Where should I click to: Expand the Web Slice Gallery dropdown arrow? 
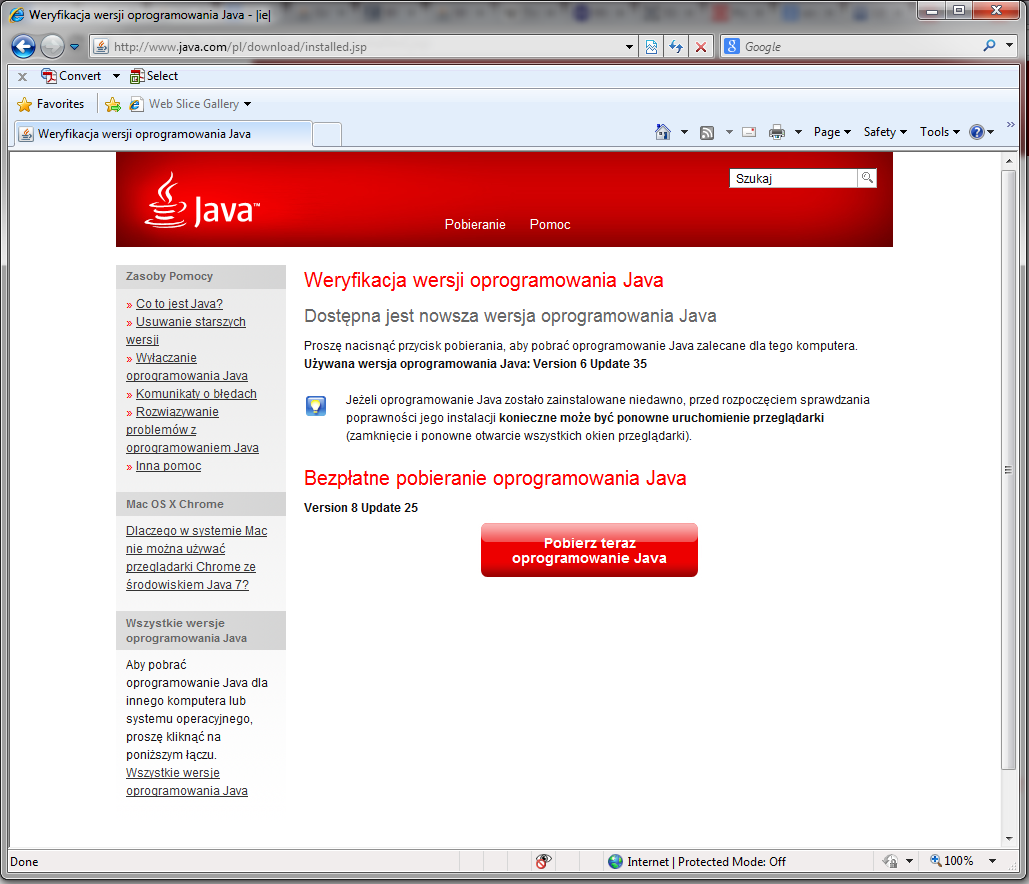click(247, 104)
